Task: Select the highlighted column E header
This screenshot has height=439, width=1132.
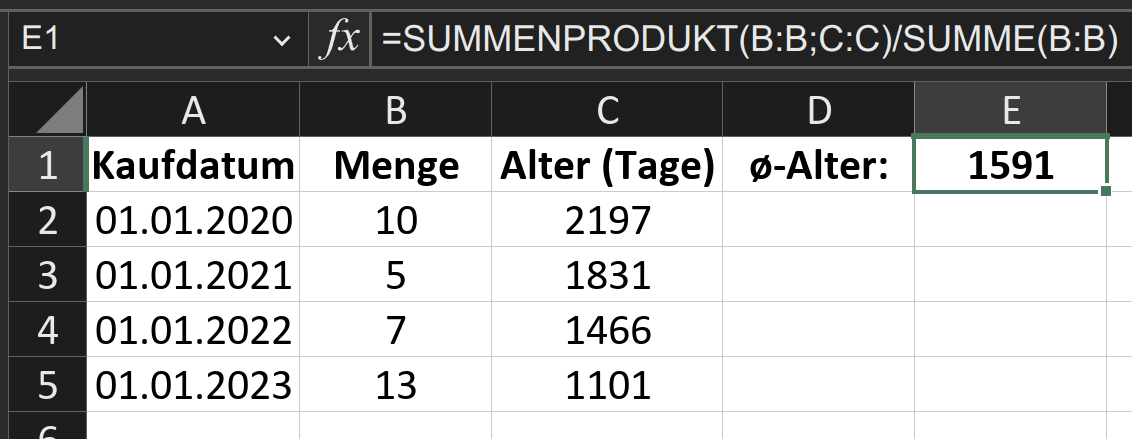Action: click(x=1011, y=111)
